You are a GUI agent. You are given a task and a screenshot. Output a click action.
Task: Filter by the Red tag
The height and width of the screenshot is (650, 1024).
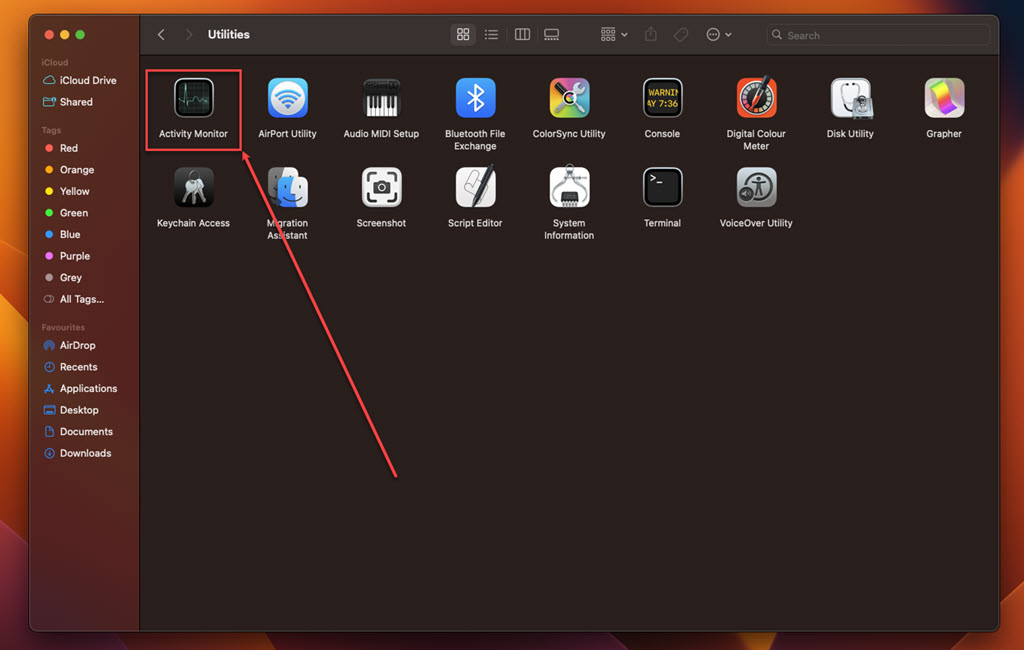point(61,148)
